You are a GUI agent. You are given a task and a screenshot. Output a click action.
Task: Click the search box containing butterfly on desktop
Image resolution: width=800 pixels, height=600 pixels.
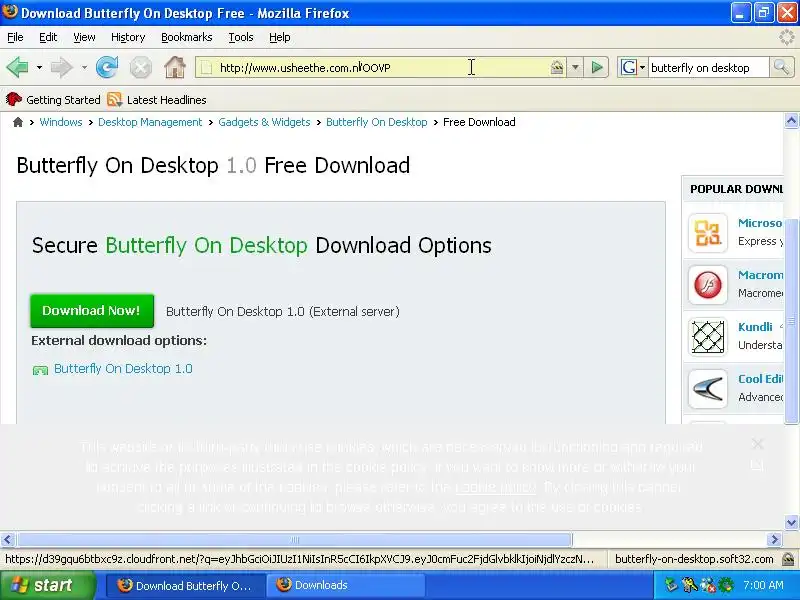(708, 67)
